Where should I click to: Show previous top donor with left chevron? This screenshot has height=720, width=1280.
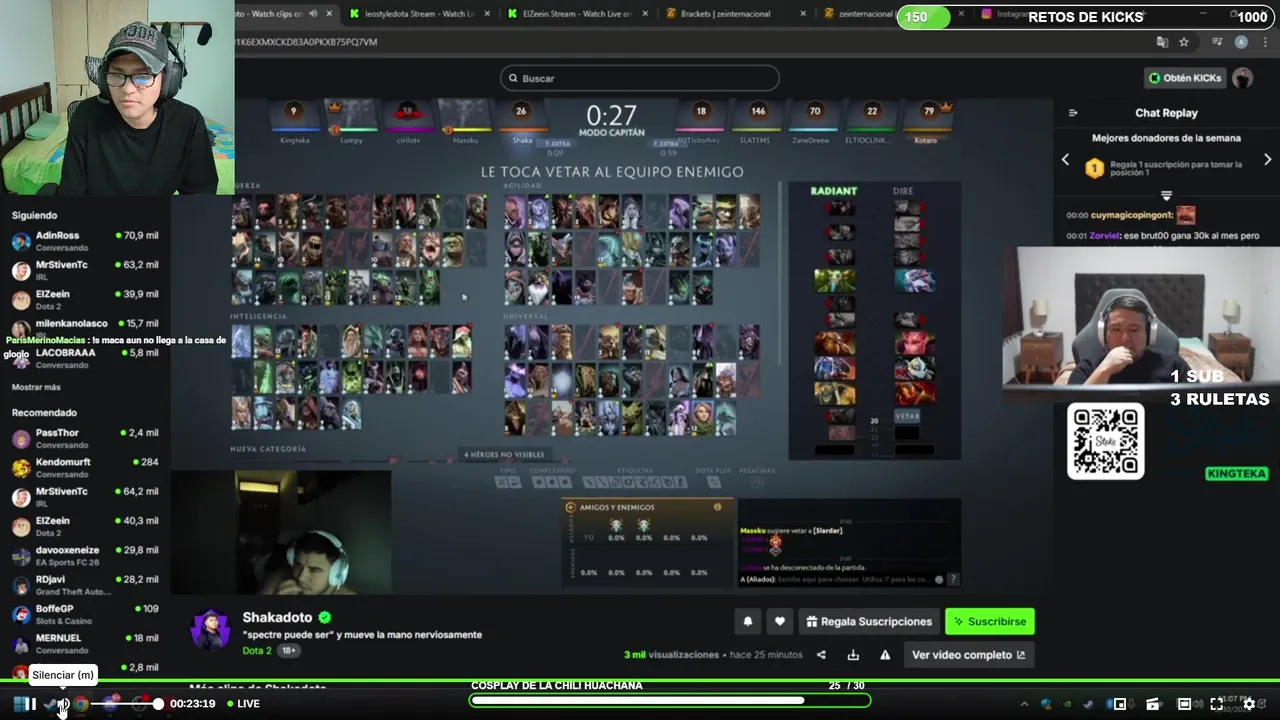pyautogui.click(x=1065, y=160)
